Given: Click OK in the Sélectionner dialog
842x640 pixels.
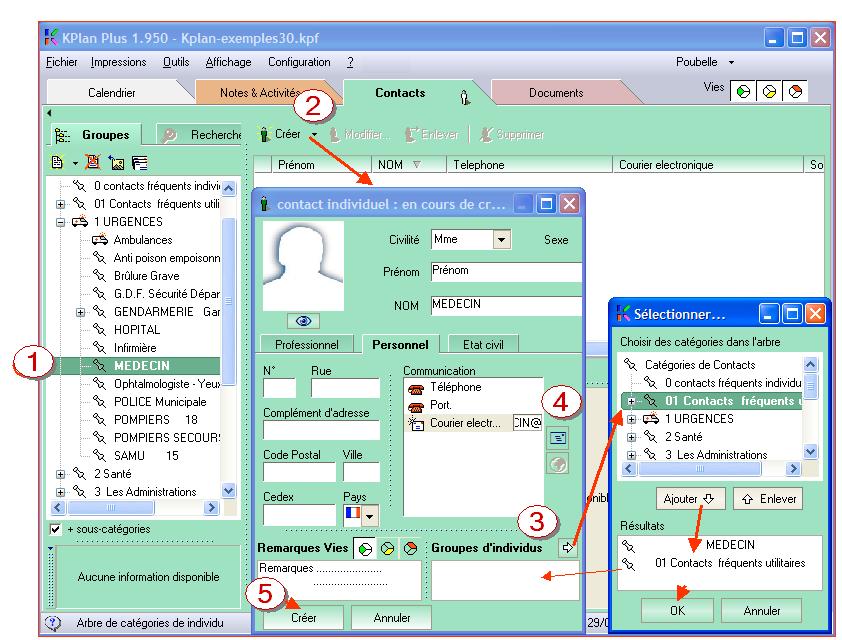Looking at the screenshot, I should pyautogui.click(x=677, y=610).
